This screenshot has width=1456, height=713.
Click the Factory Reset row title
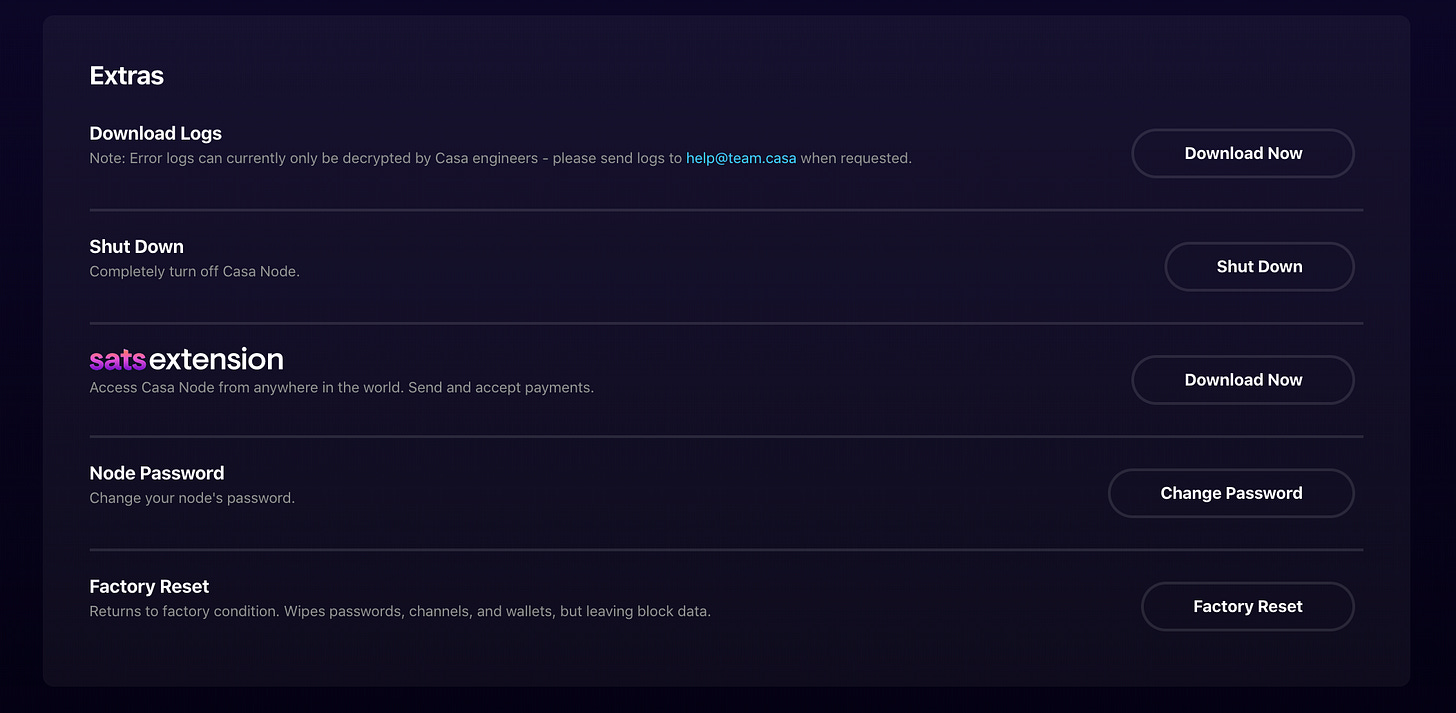[x=149, y=586]
